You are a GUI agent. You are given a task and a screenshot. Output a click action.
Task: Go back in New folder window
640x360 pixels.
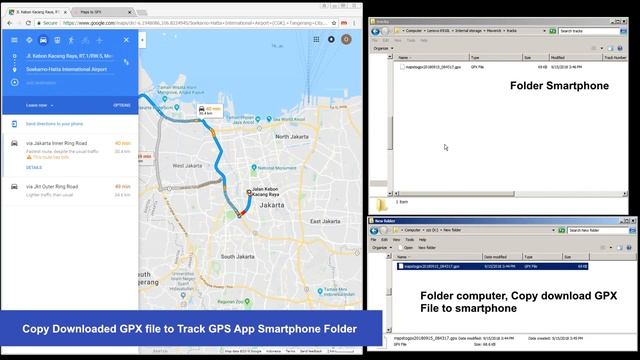point(374,231)
